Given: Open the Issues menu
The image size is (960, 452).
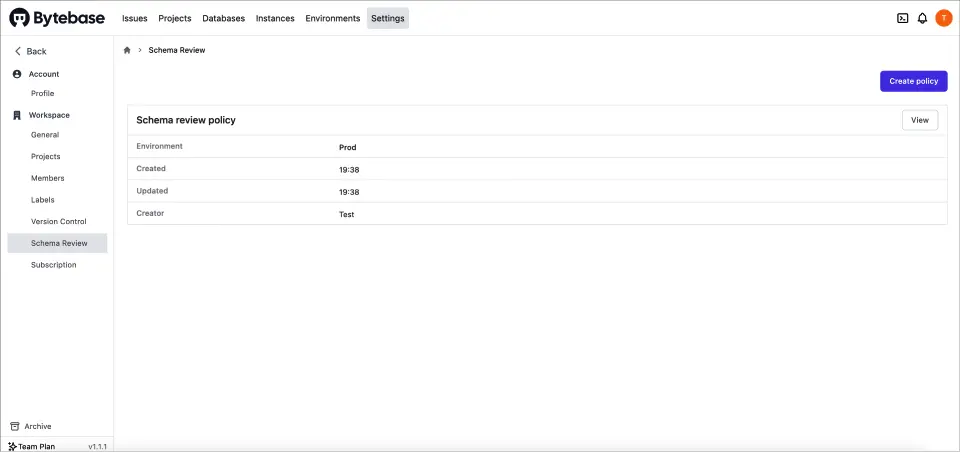Looking at the screenshot, I should coord(134,18).
